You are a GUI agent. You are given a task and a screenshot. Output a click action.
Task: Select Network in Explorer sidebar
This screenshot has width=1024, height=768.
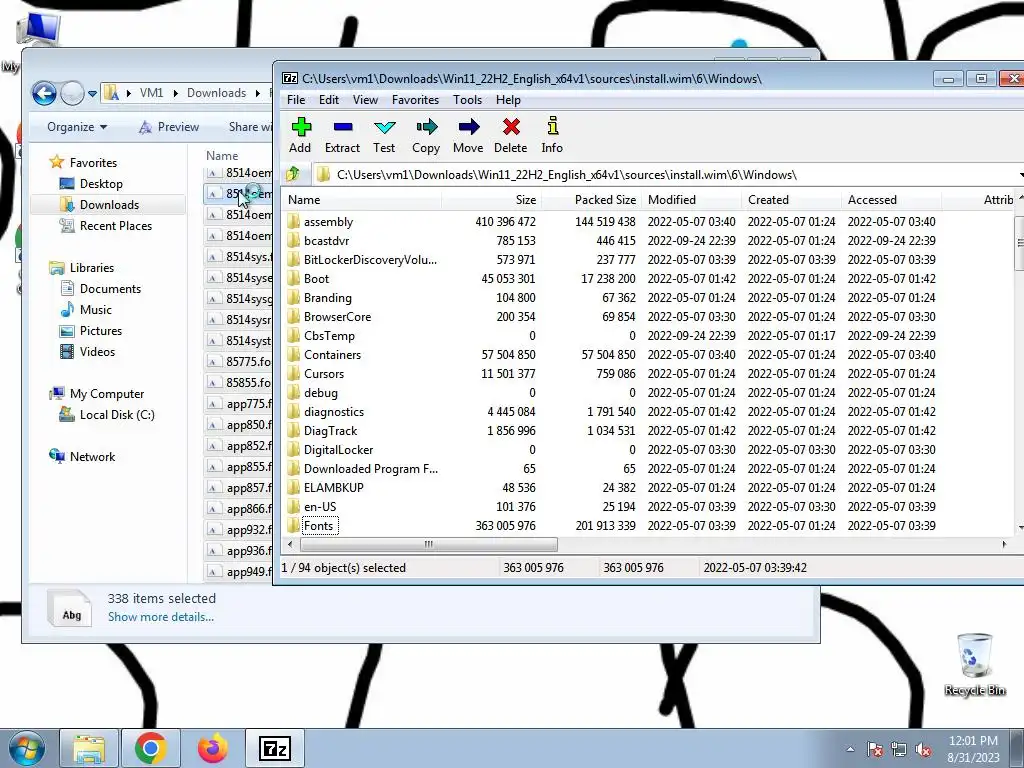(x=91, y=456)
